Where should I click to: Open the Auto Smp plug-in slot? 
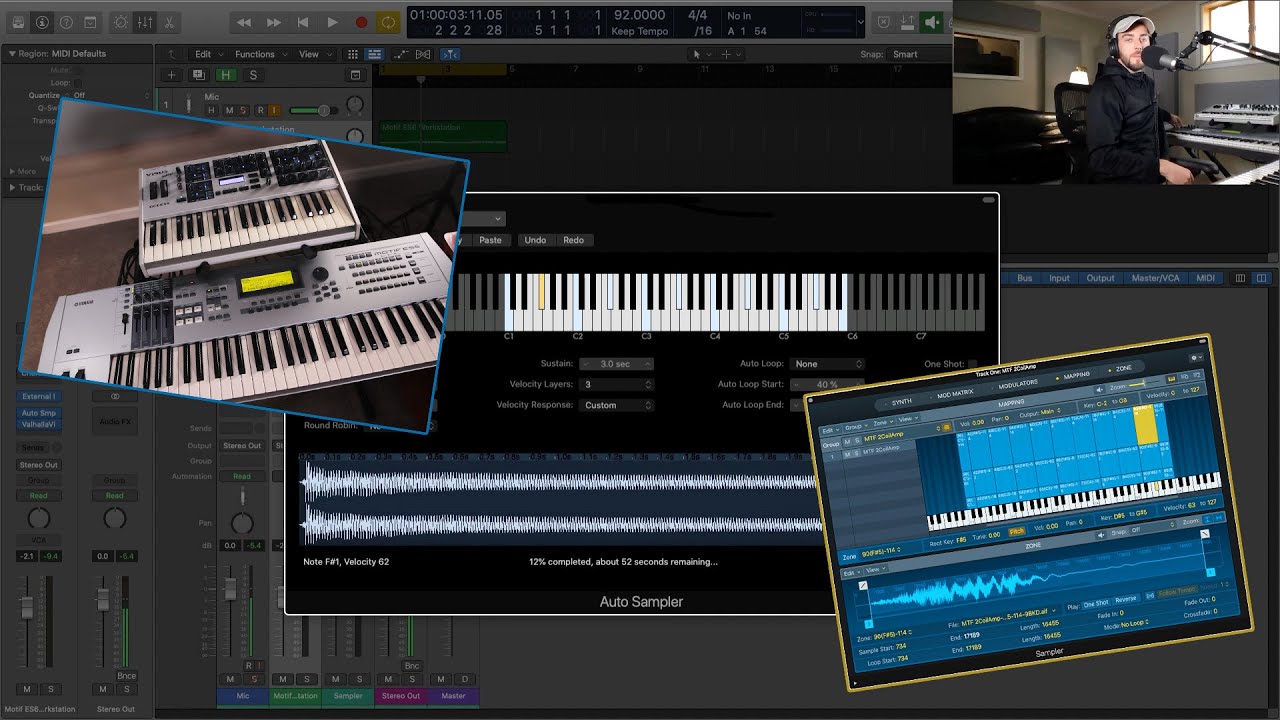[39, 413]
